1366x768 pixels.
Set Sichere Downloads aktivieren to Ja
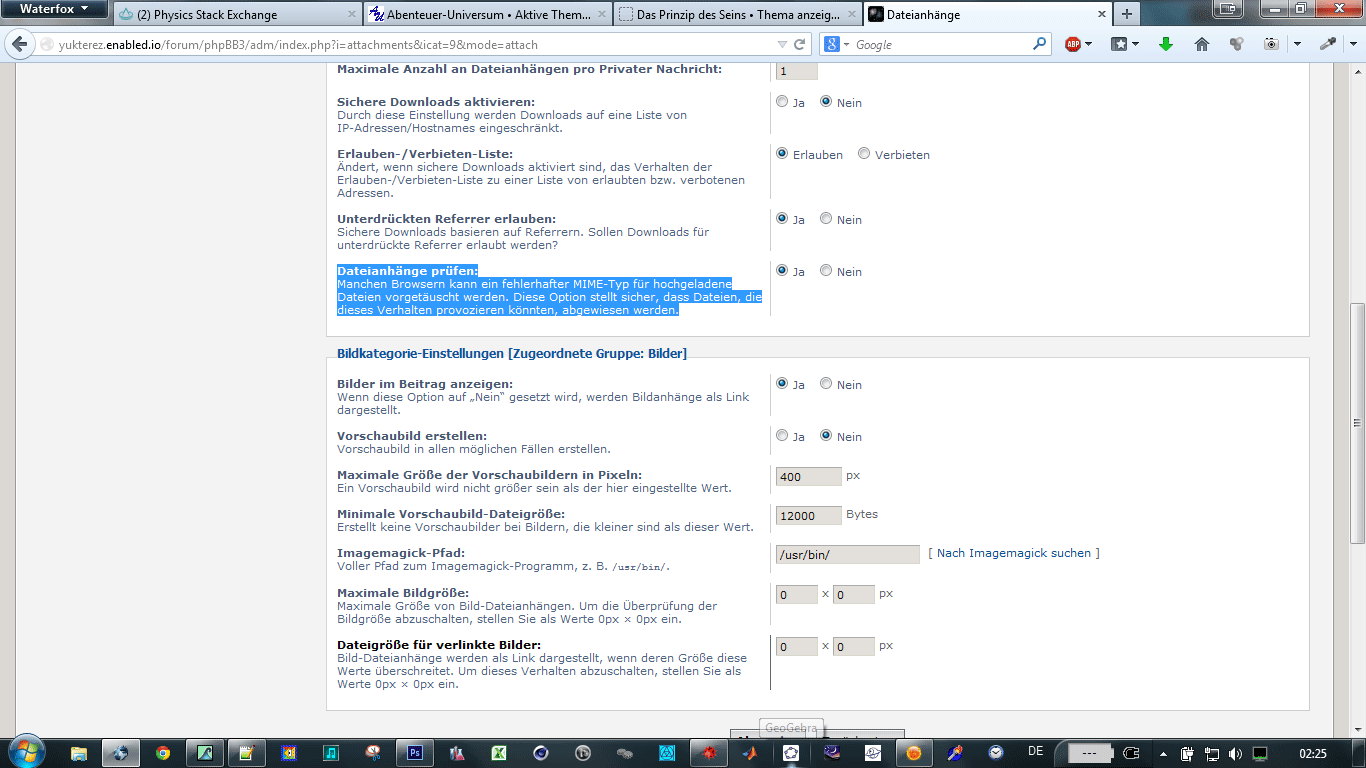(x=782, y=102)
